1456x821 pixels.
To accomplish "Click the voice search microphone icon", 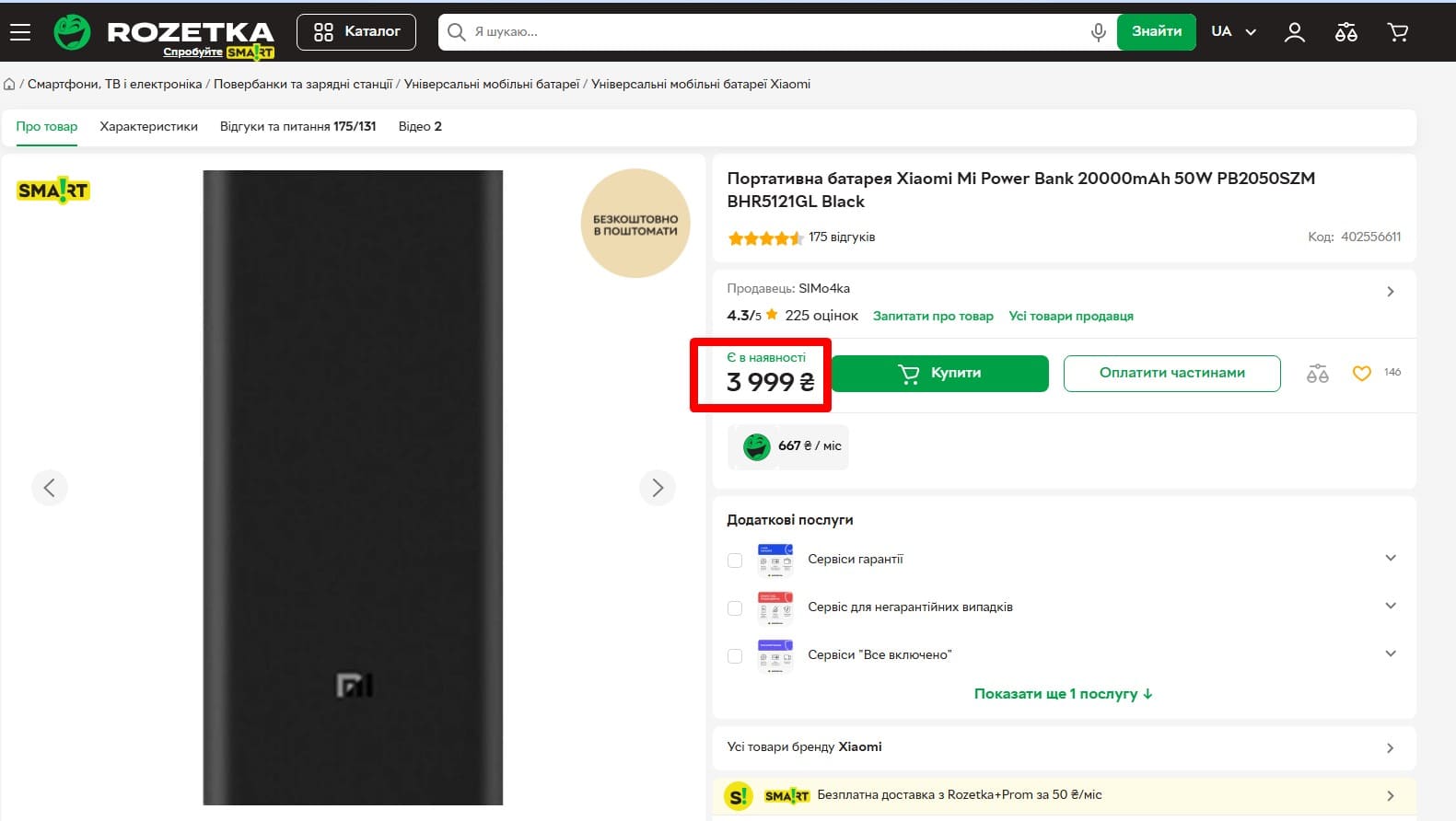I will [x=1098, y=32].
